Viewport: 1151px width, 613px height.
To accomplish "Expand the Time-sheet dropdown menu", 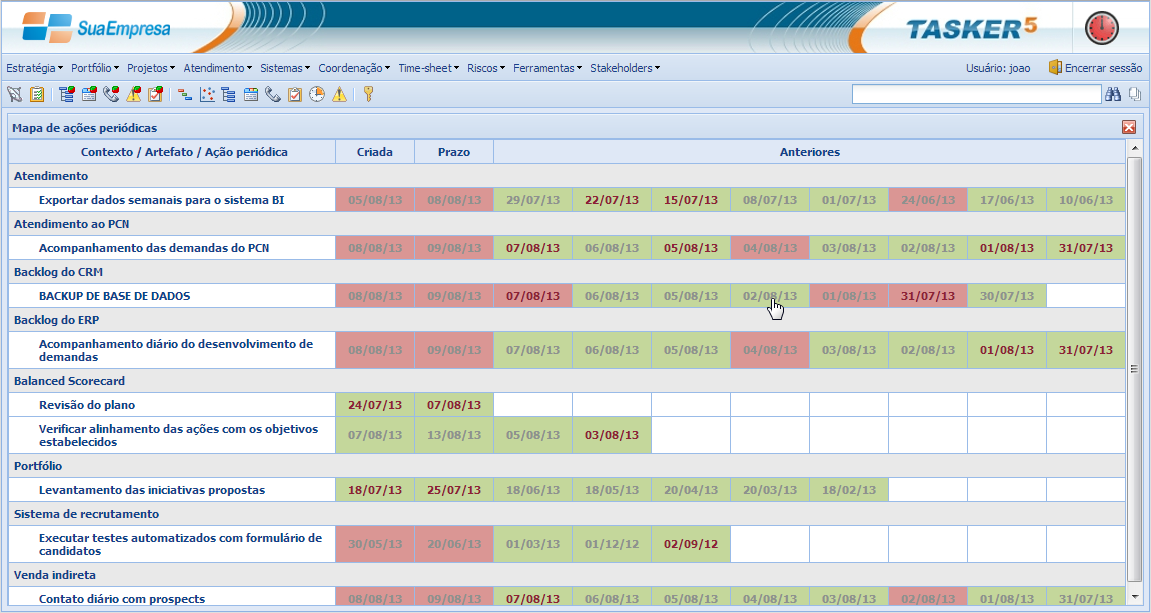I will click(x=430, y=68).
